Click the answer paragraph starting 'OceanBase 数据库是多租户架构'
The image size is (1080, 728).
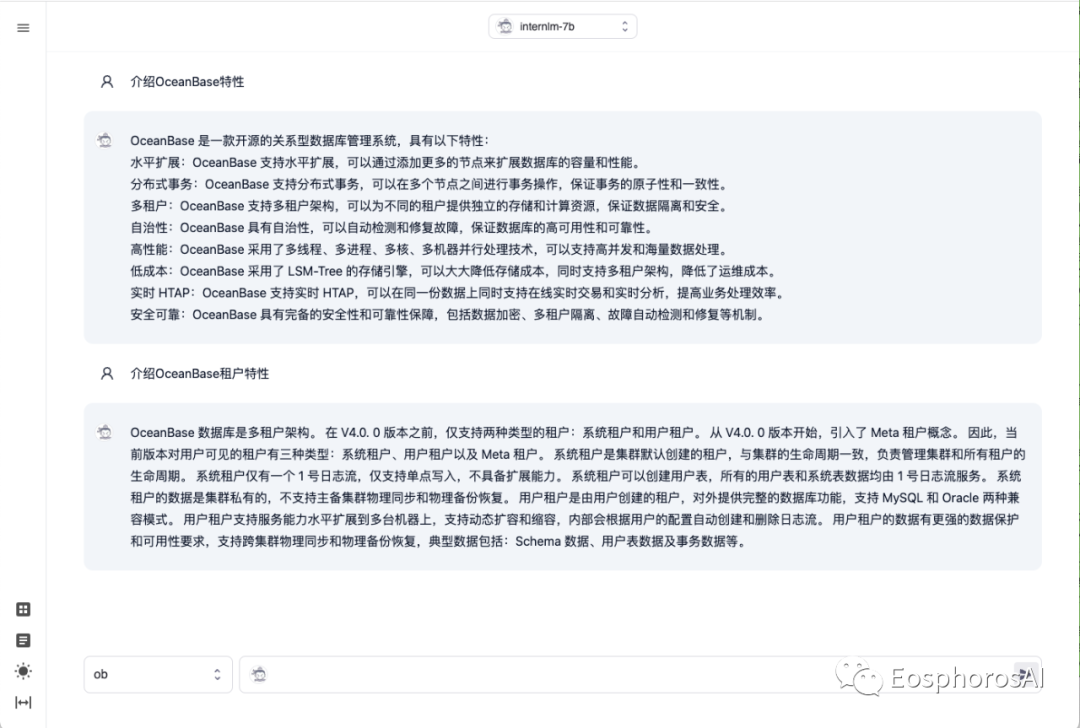[577, 487]
